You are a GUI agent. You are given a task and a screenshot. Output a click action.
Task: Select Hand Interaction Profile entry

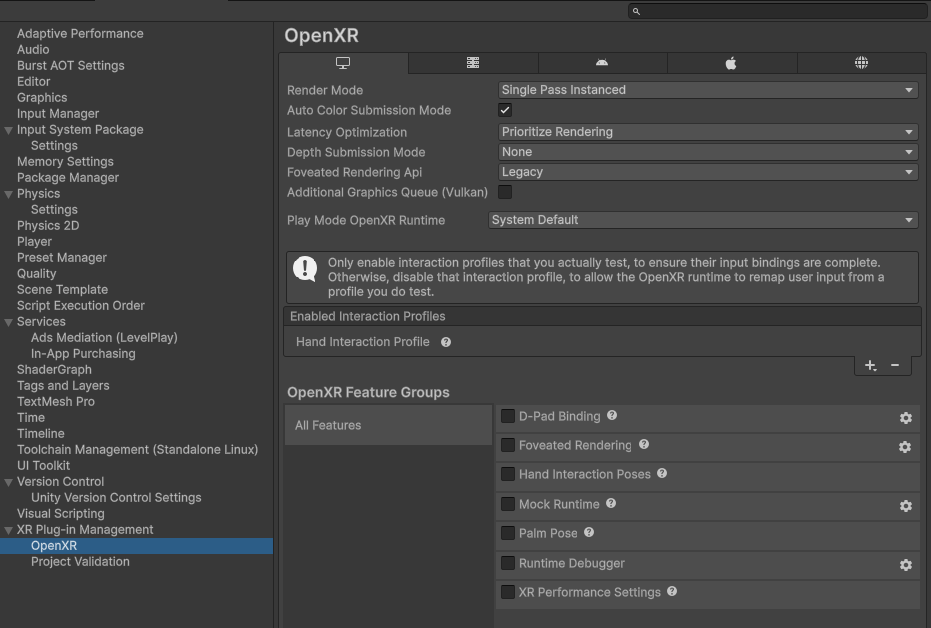point(602,342)
